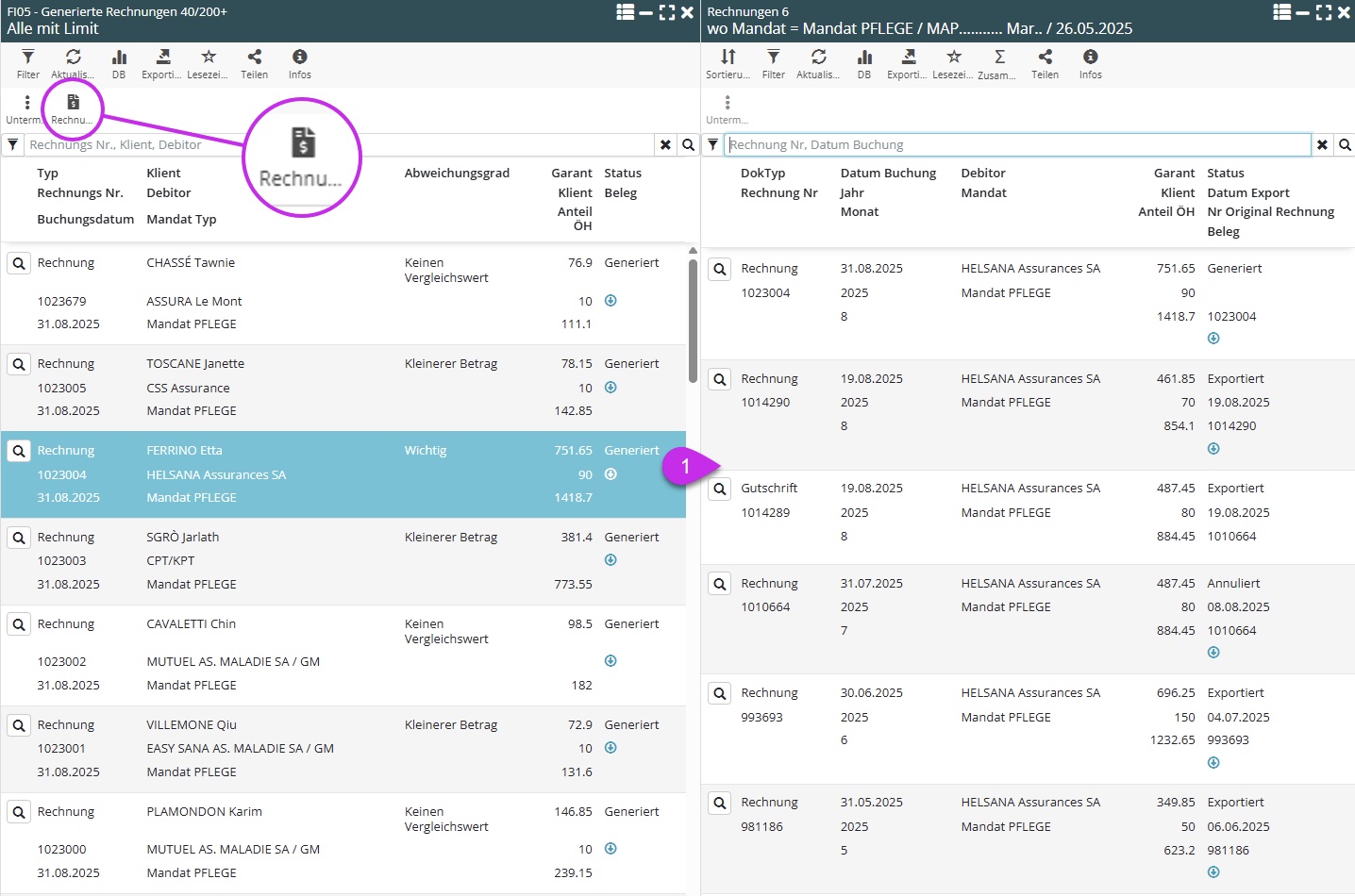Download Beleg for invoice 1023679
1355x896 pixels.
pyautogui.click(x=611, y=301)
